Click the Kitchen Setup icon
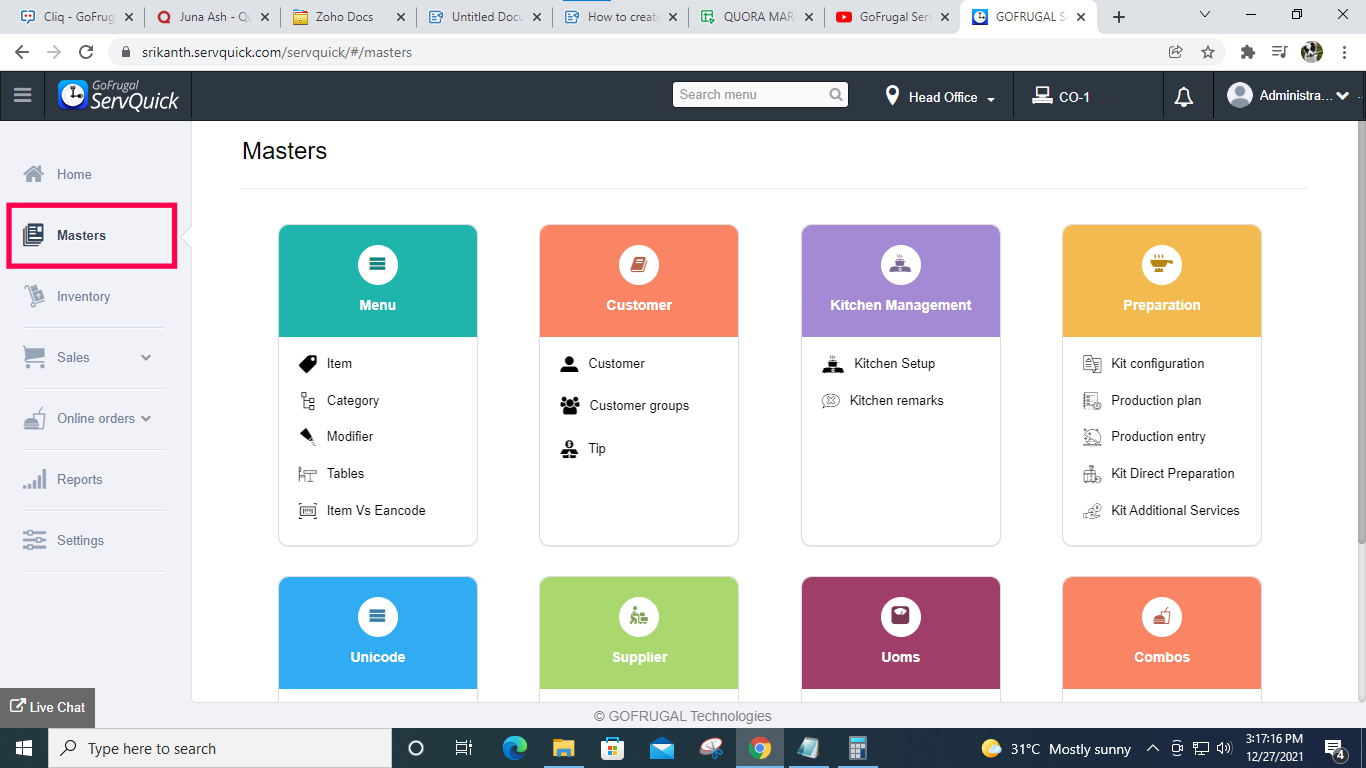The image size is (1366, 768). (833, 364)
